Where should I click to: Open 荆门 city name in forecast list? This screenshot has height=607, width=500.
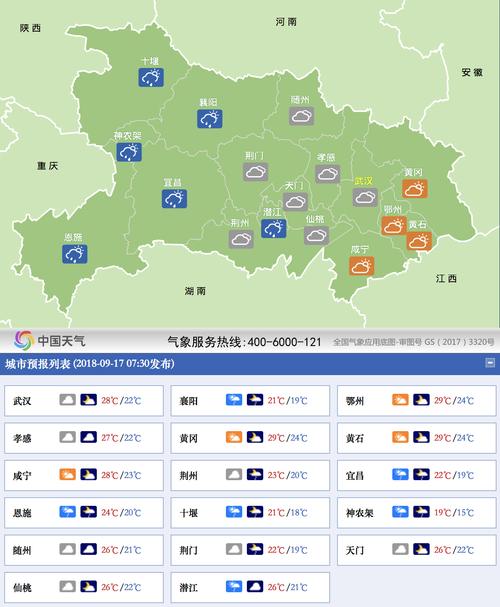[188, 550]
